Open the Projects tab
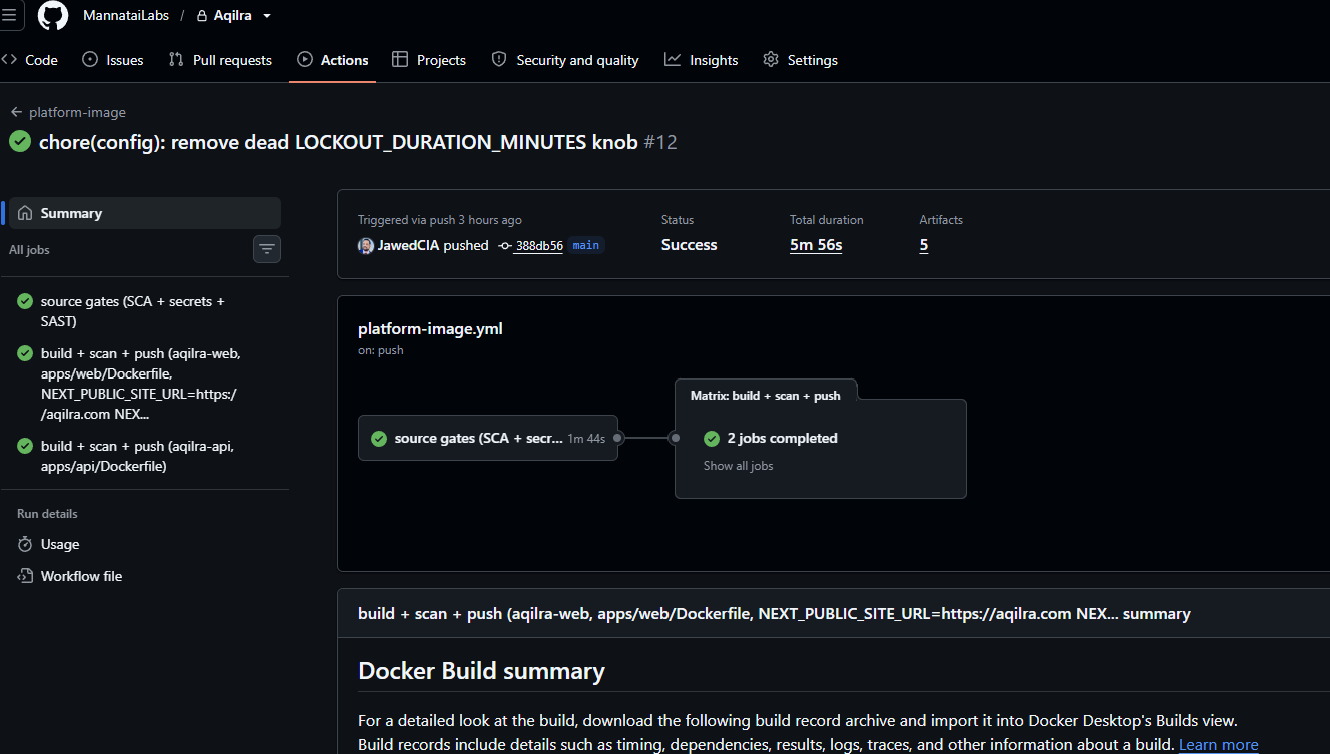Screen dimensions: 1330x754 coord(429,60)
